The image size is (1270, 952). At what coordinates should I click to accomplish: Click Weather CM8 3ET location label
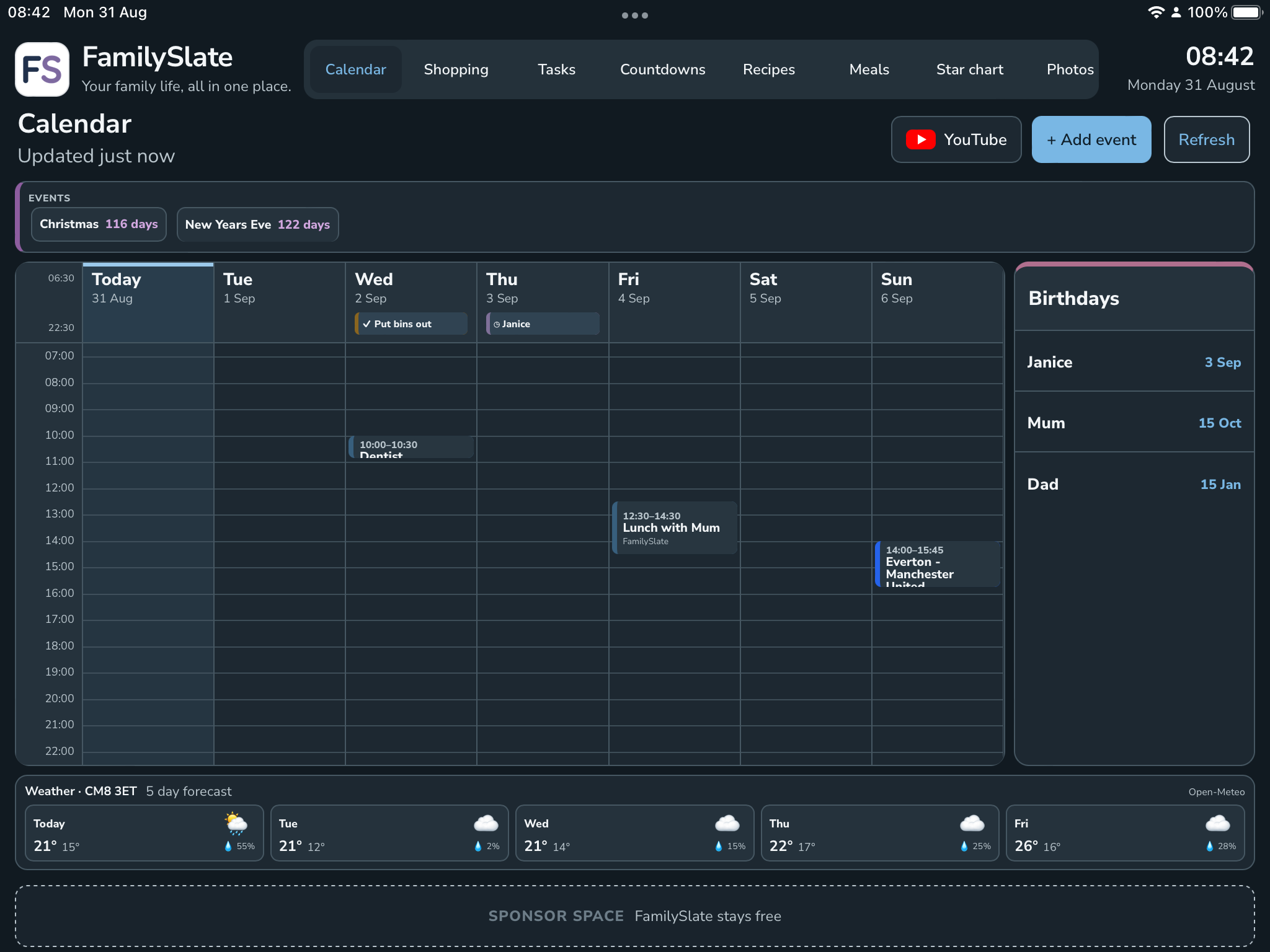click(81, 791)
